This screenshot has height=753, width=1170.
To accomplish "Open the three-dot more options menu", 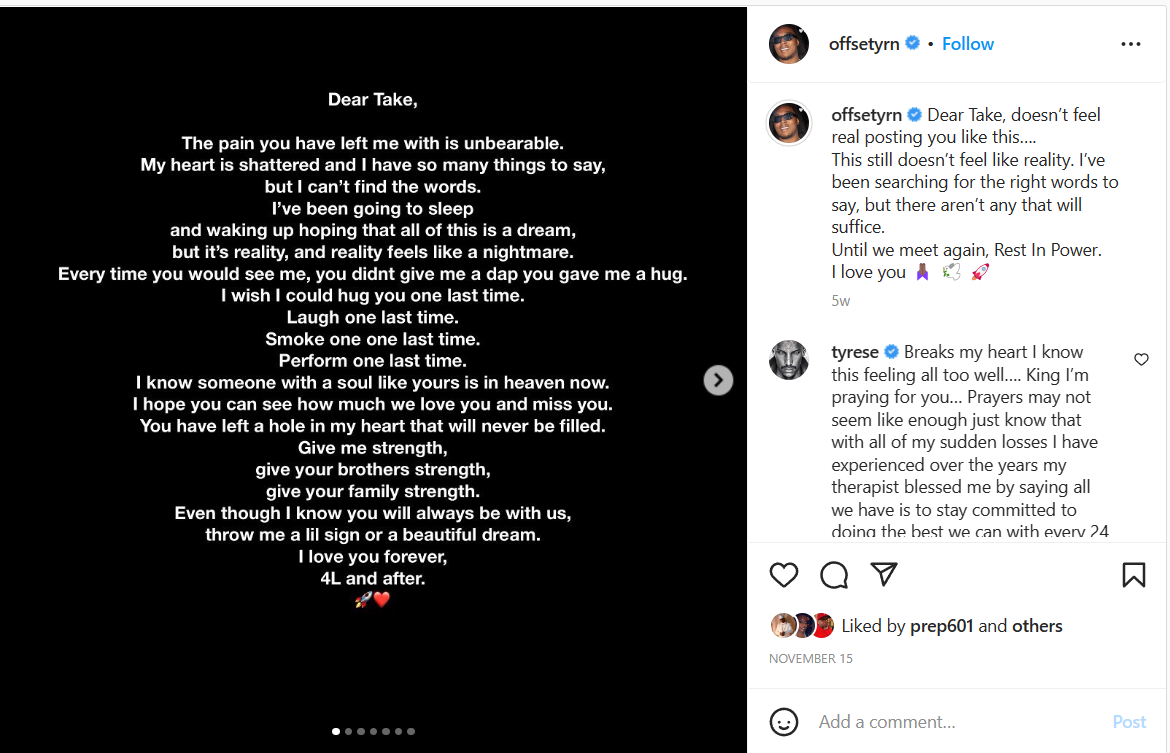I will (1131, 44).
